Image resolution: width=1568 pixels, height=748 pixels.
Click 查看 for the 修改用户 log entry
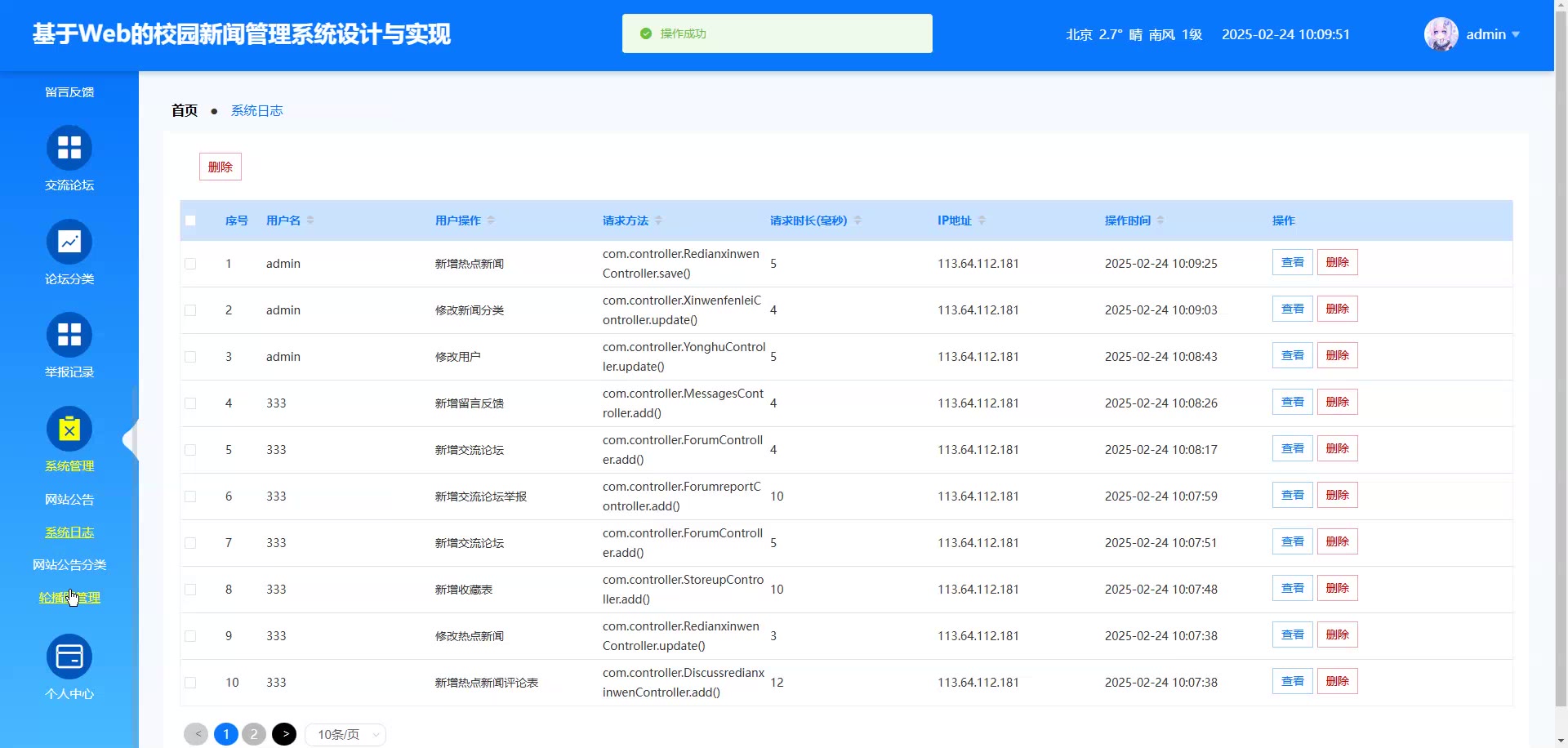(1292, 356)
